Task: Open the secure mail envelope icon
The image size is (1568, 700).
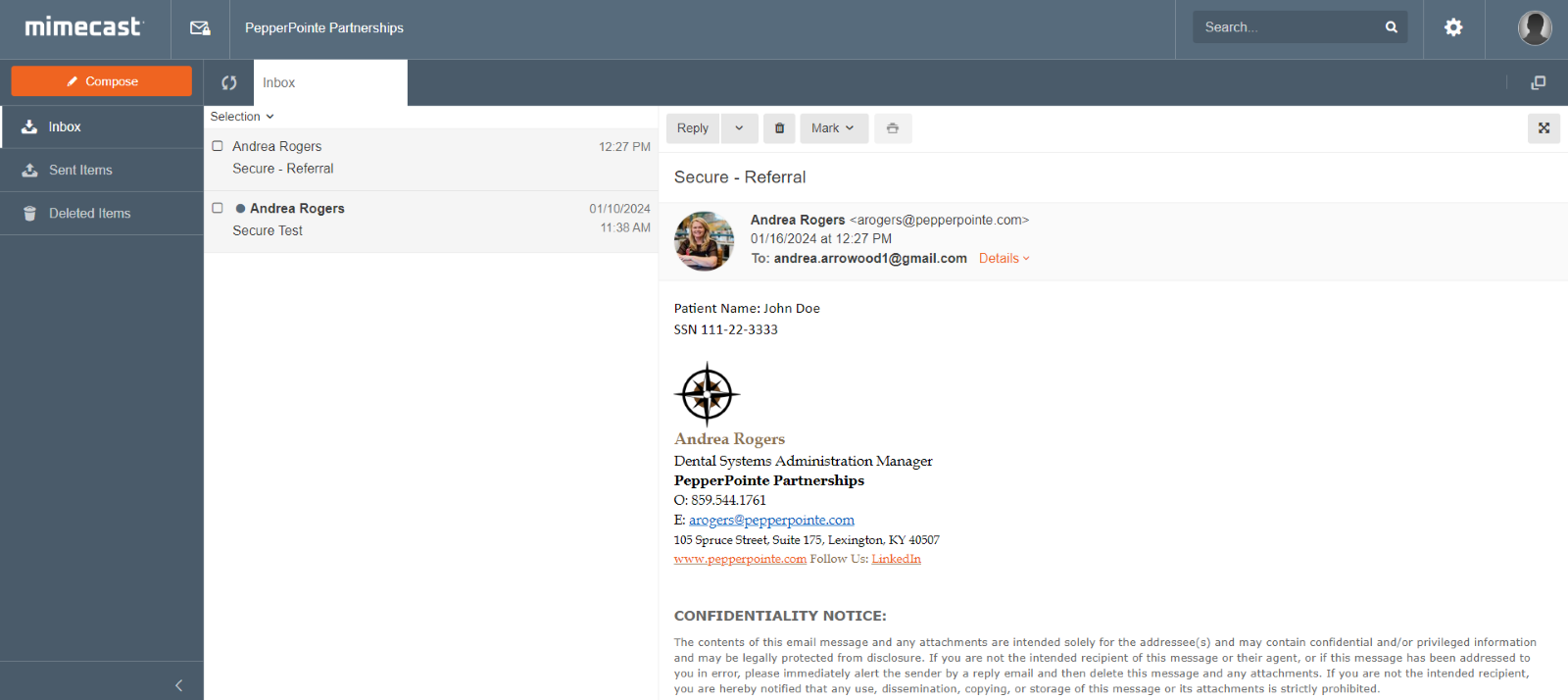Action: [x=200, y=28]
